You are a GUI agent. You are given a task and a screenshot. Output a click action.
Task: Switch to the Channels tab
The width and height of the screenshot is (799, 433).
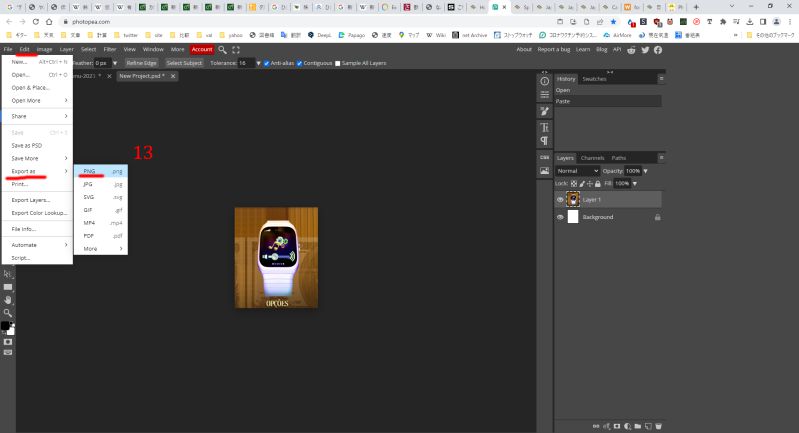(x=592, y=158)
